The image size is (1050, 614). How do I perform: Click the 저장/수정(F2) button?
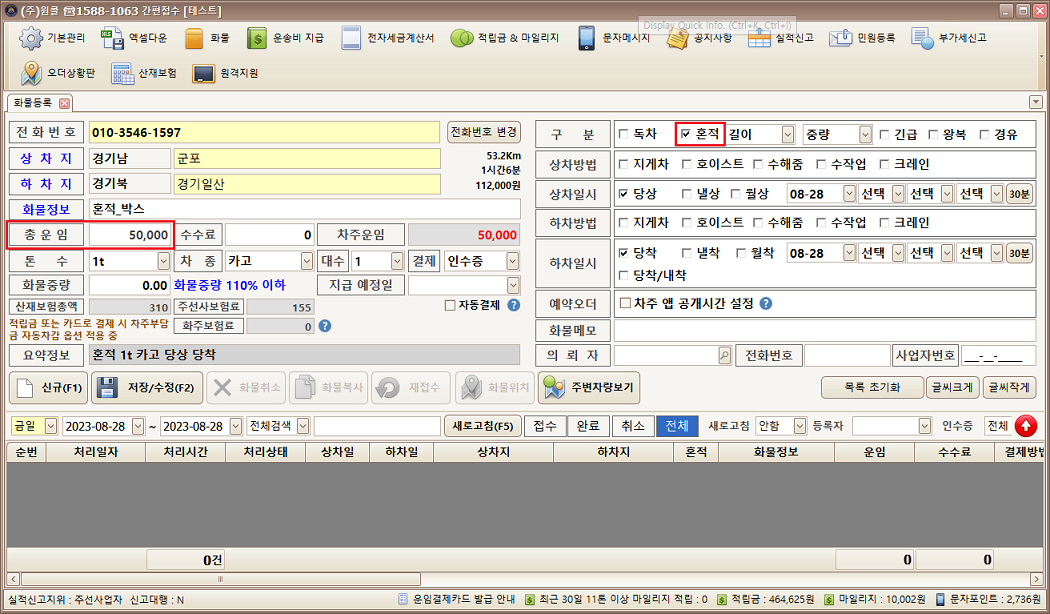[149, 388]
